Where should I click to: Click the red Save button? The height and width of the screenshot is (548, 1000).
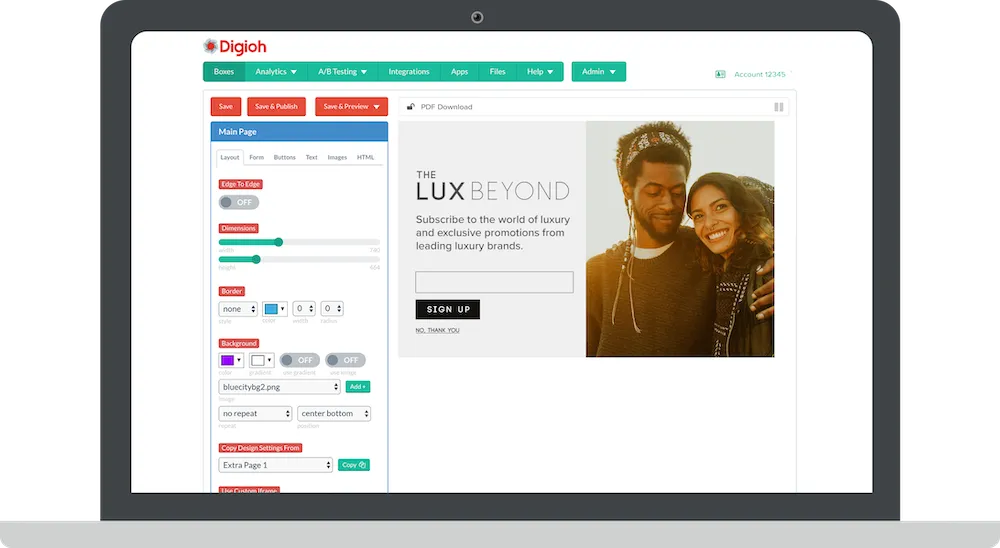coord(226,107)
